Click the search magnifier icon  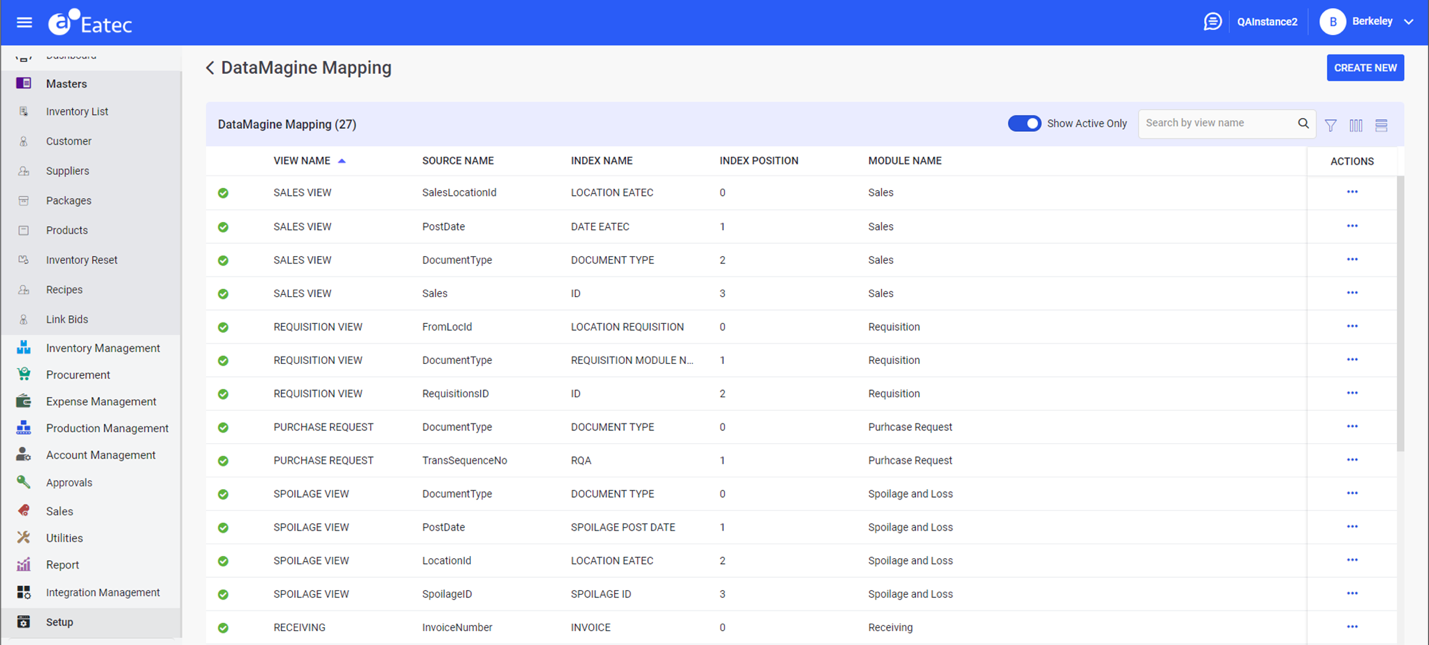click(1303, 124)
